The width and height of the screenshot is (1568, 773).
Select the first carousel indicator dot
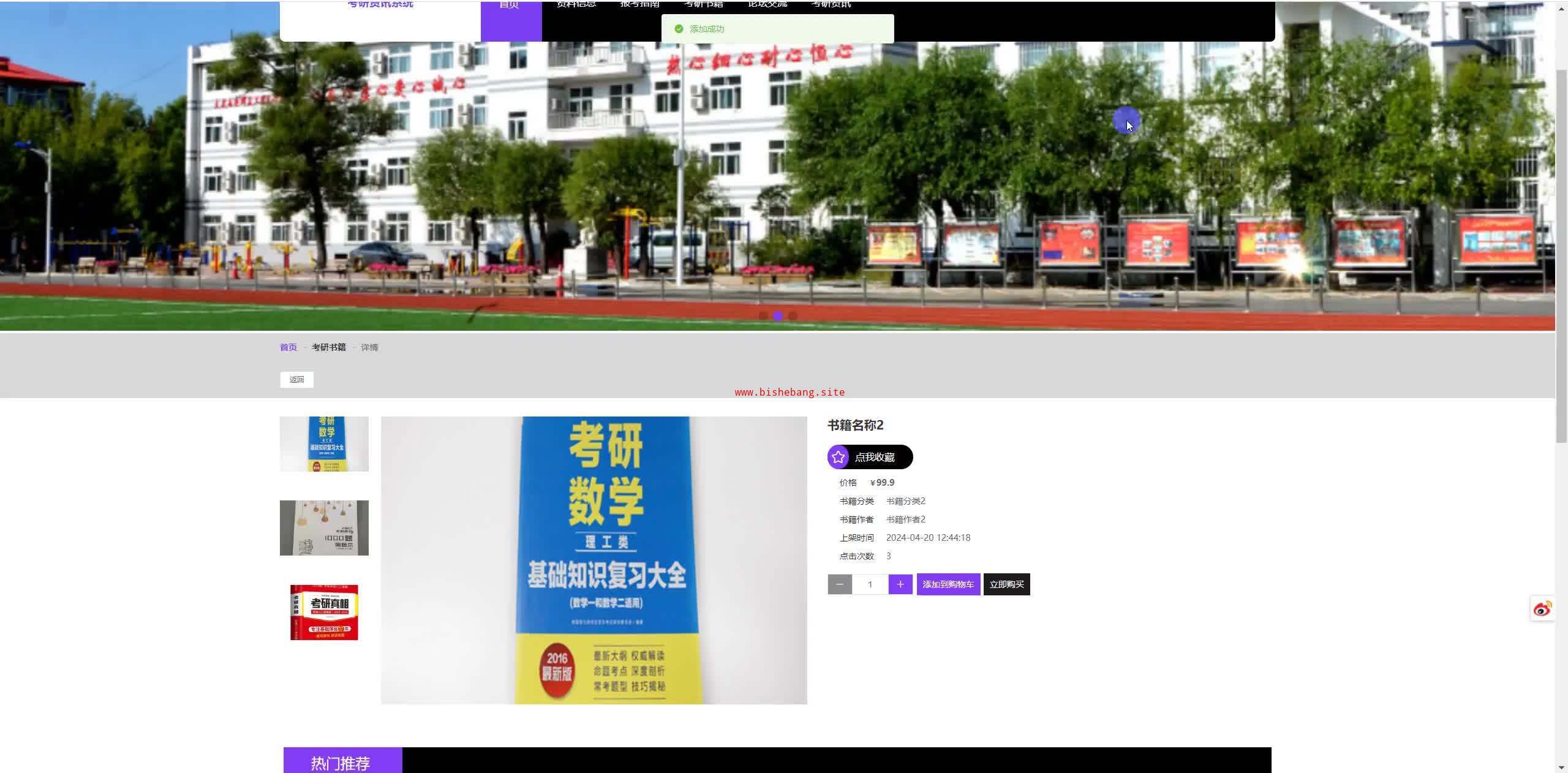point(763,315)
